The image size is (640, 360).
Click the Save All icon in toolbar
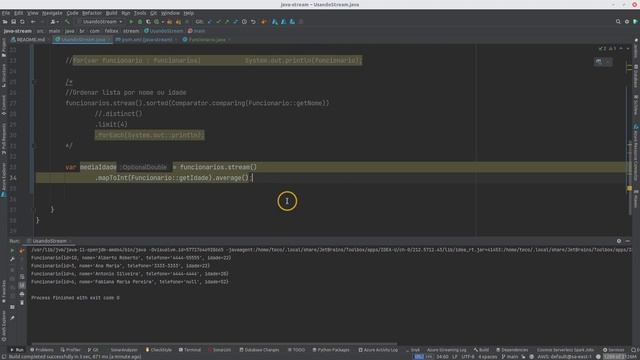click(13, 22)
